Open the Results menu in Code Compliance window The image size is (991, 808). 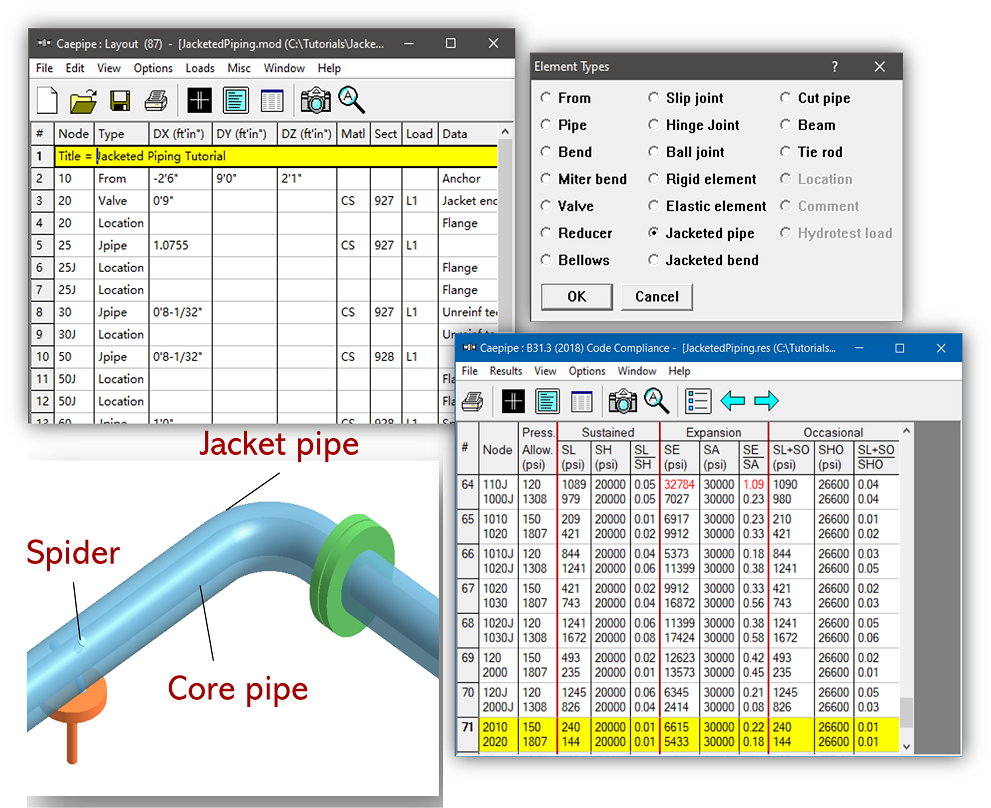click(x=506, y=371)
